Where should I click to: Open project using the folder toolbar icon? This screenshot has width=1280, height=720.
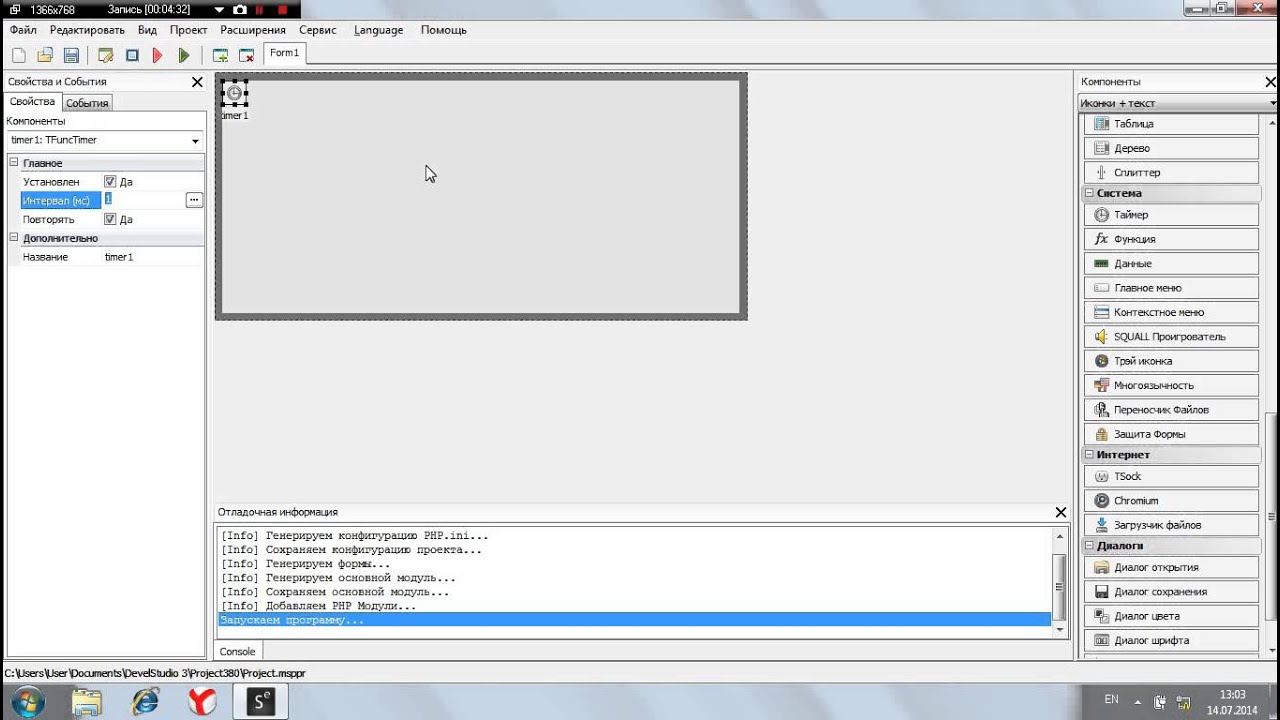[45, 55]
